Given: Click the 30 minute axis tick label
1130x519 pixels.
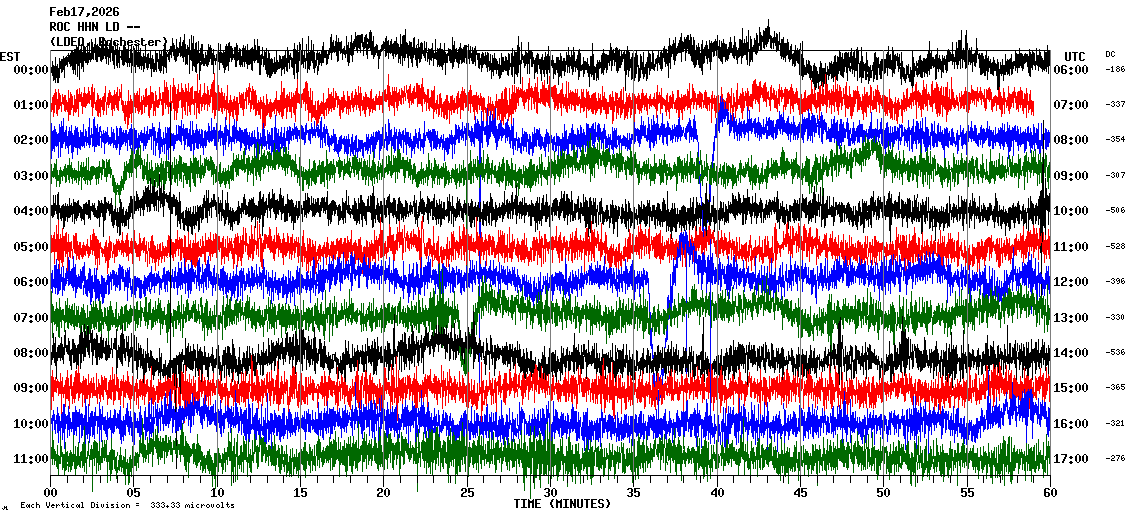Looking at the screenshot, I should click(551, 492).
